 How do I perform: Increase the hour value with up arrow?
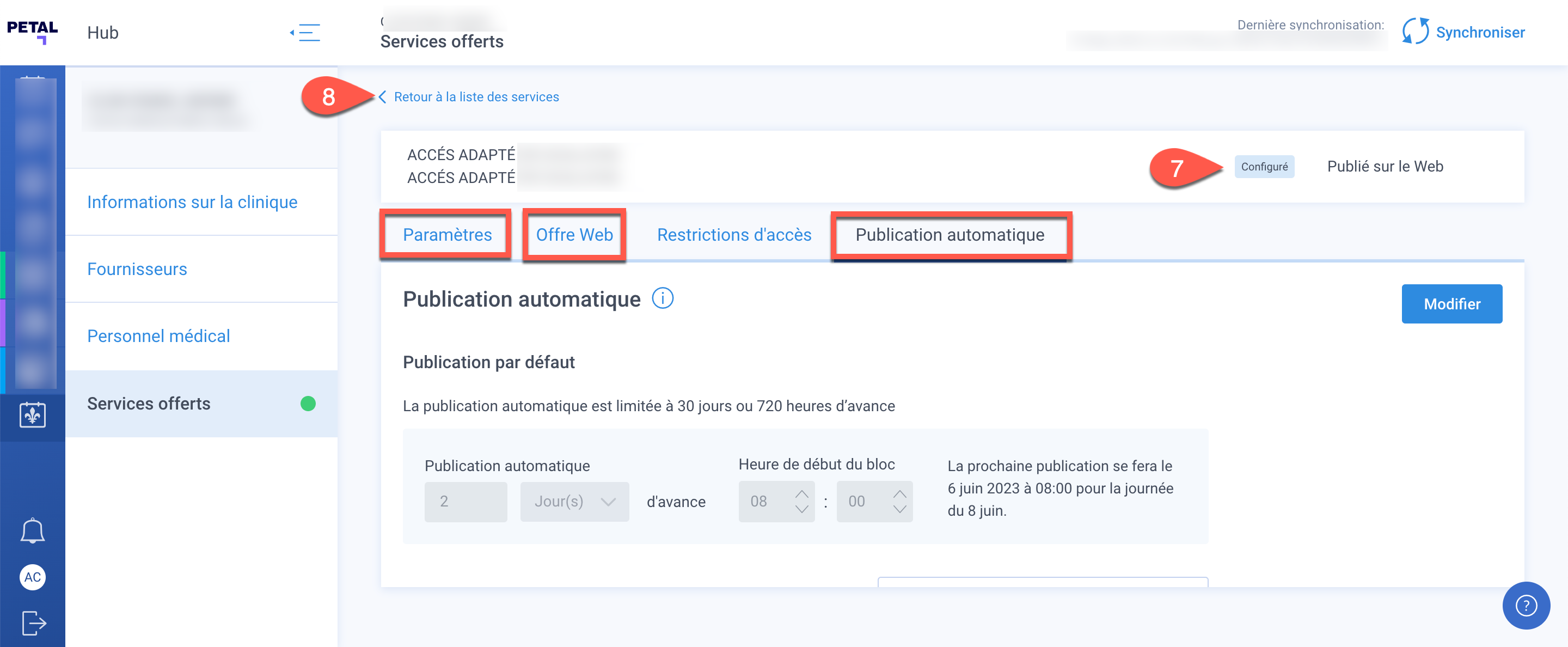click(801, 493)
